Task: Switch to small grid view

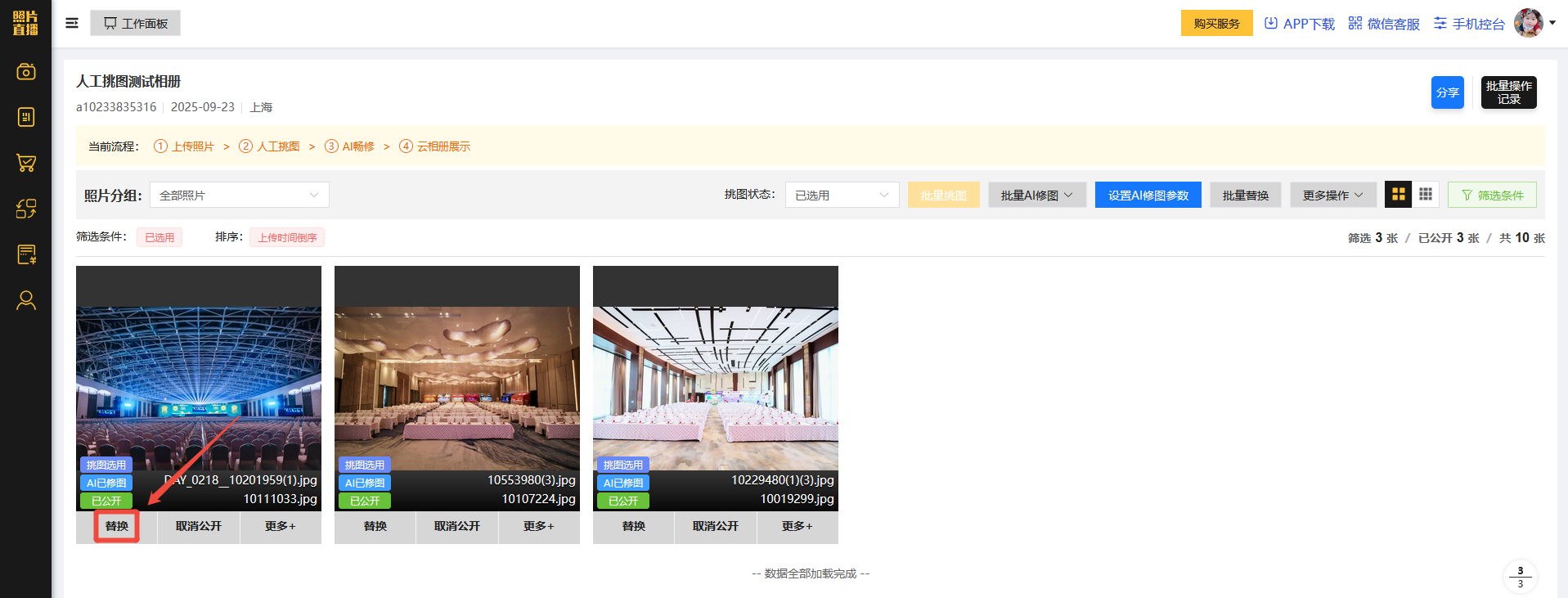Action: coord(1426,195)
